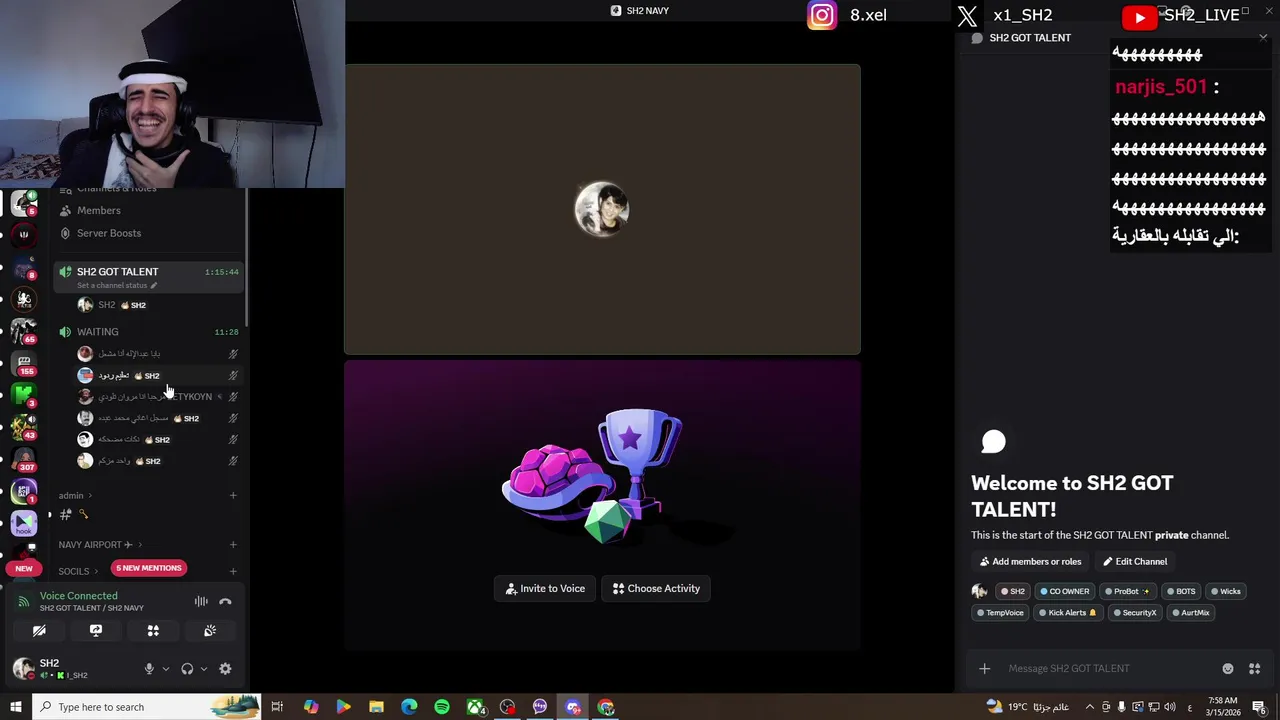
Task: Show hidden system tray icons
Action: point(1090,707)
